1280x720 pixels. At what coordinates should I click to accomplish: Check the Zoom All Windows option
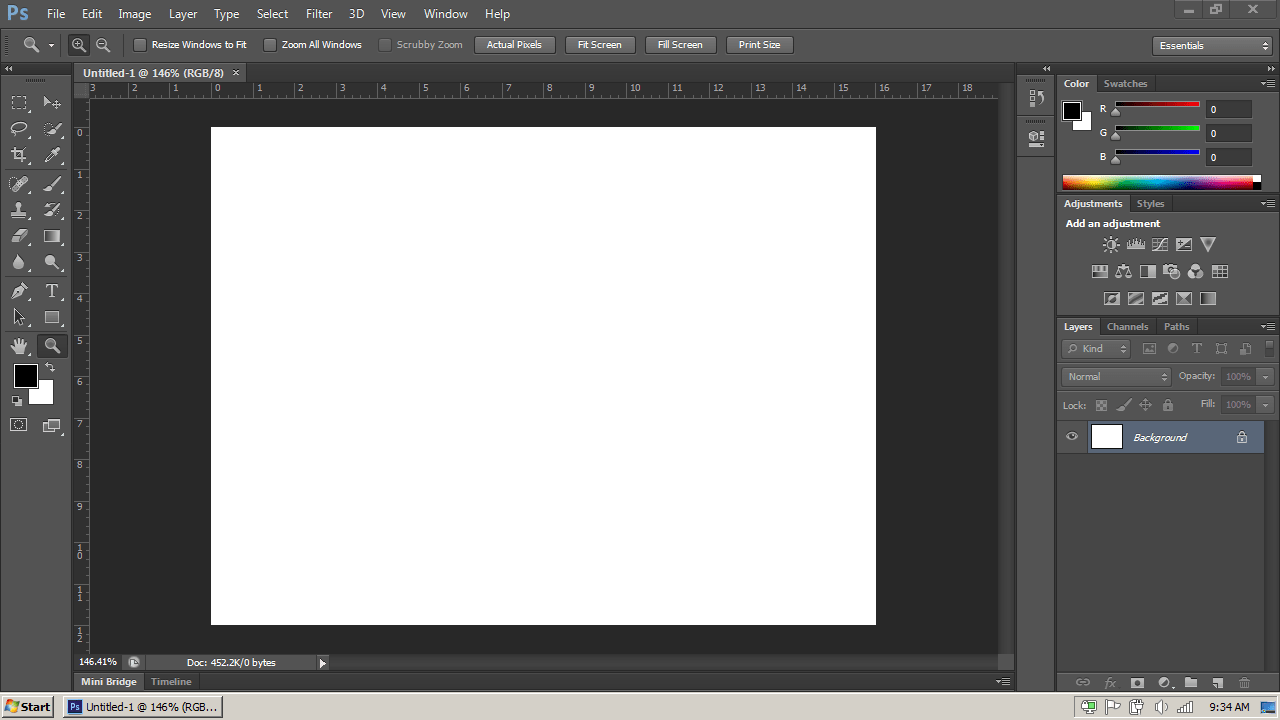pos(270,44)
